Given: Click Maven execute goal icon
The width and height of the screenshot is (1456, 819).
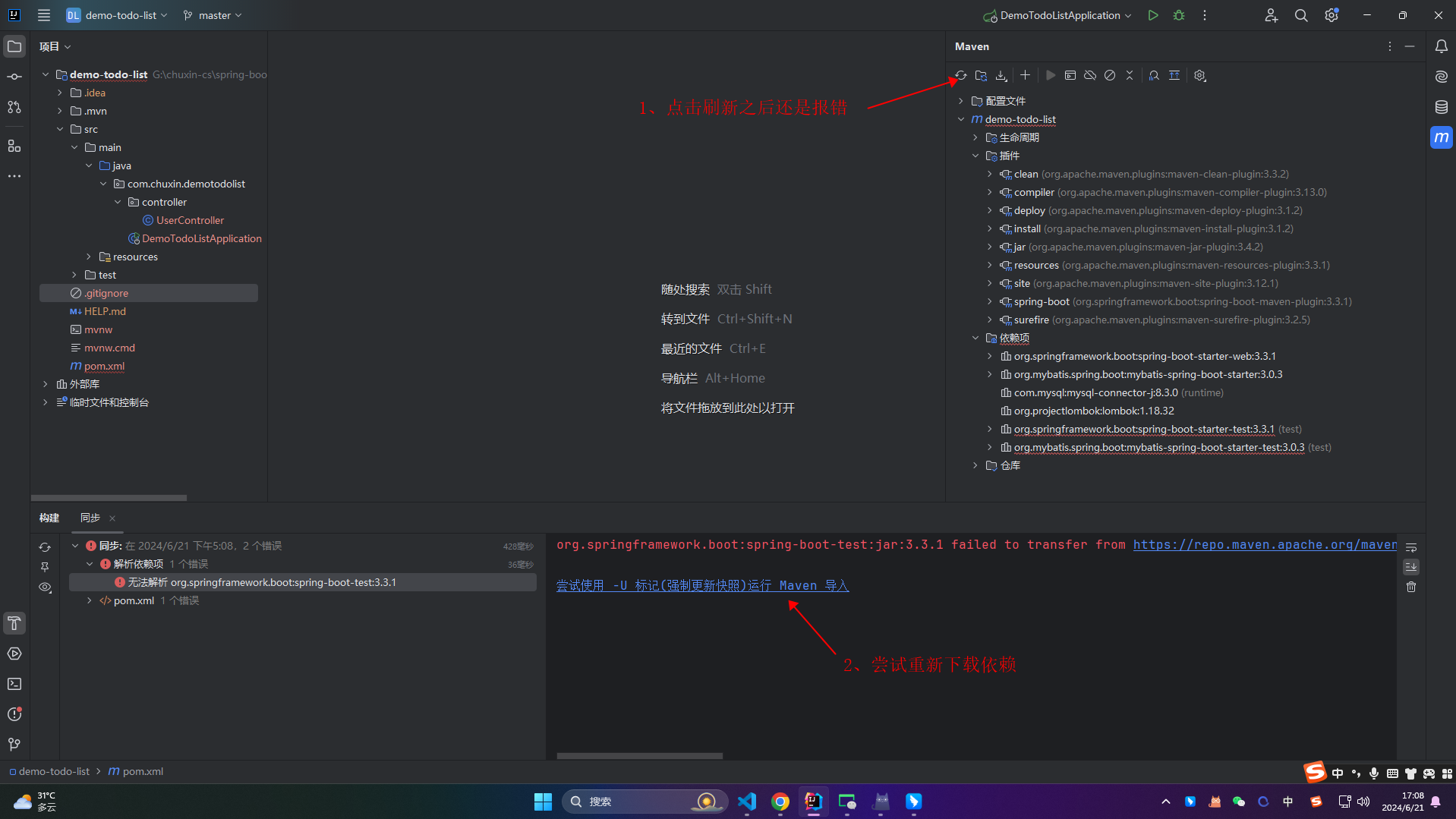Looking at the screenshot, I should point(1070,75).
